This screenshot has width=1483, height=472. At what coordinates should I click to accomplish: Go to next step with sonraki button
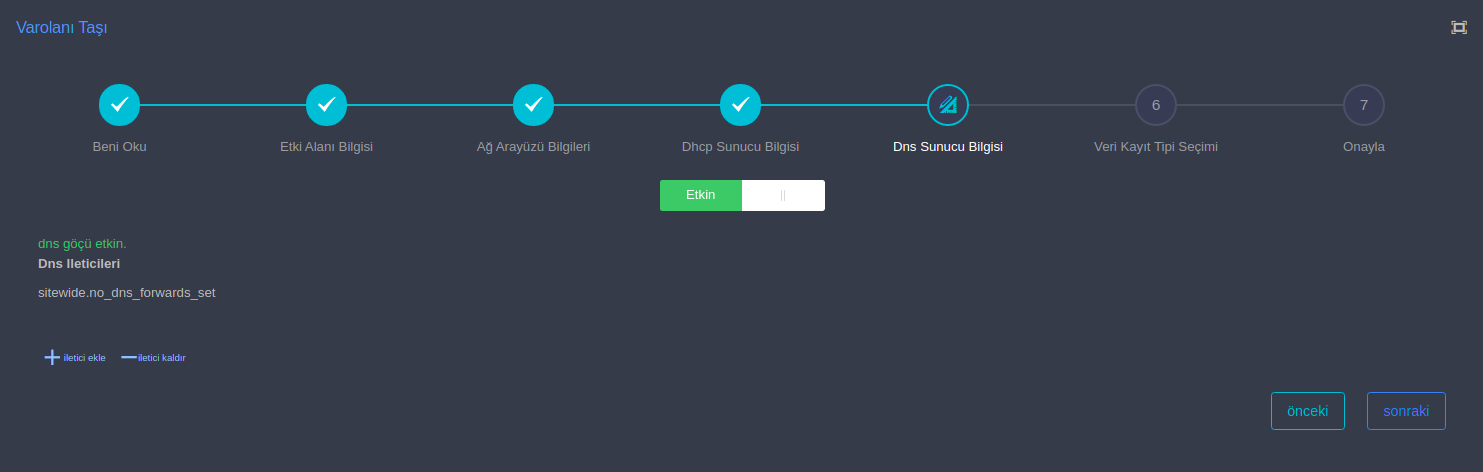click(1405, 411)
